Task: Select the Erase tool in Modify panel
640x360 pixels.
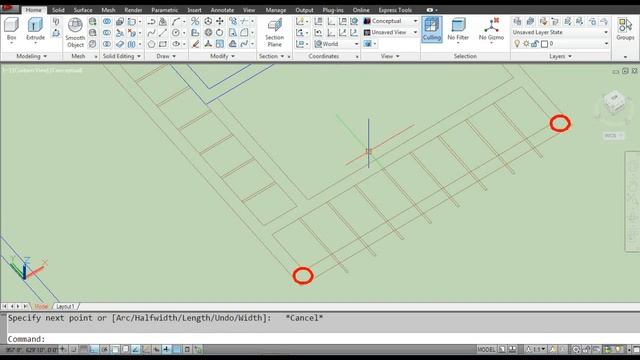Action: click(196, 44)
